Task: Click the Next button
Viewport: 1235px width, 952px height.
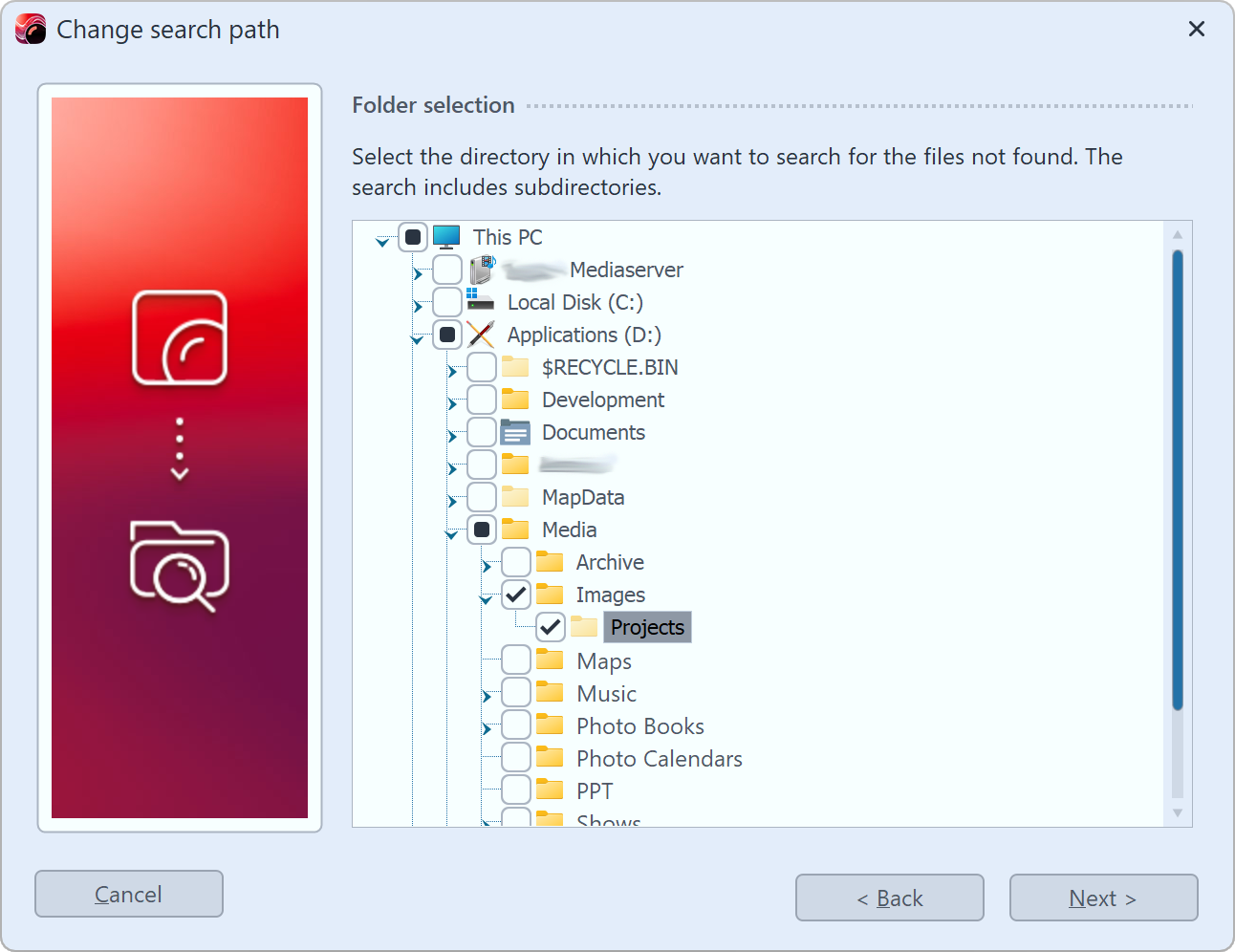Action: tap(1103, 898)
